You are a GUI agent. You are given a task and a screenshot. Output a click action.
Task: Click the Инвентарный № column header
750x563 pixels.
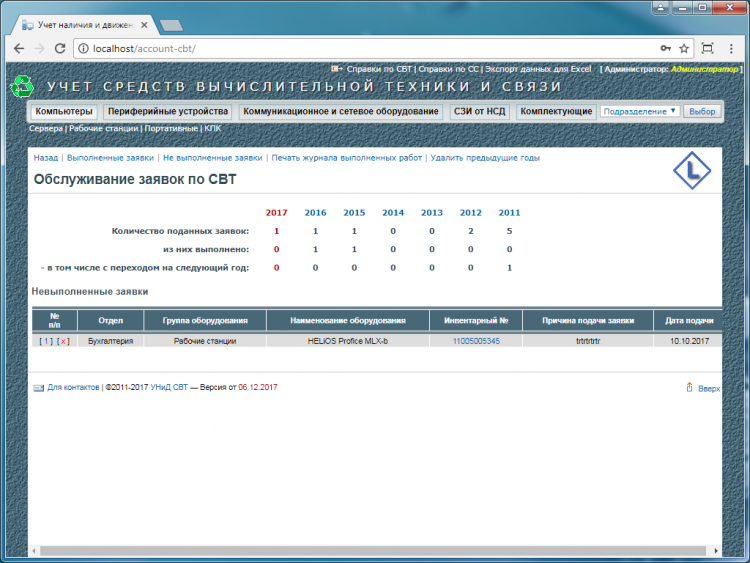tap(476, 320)
